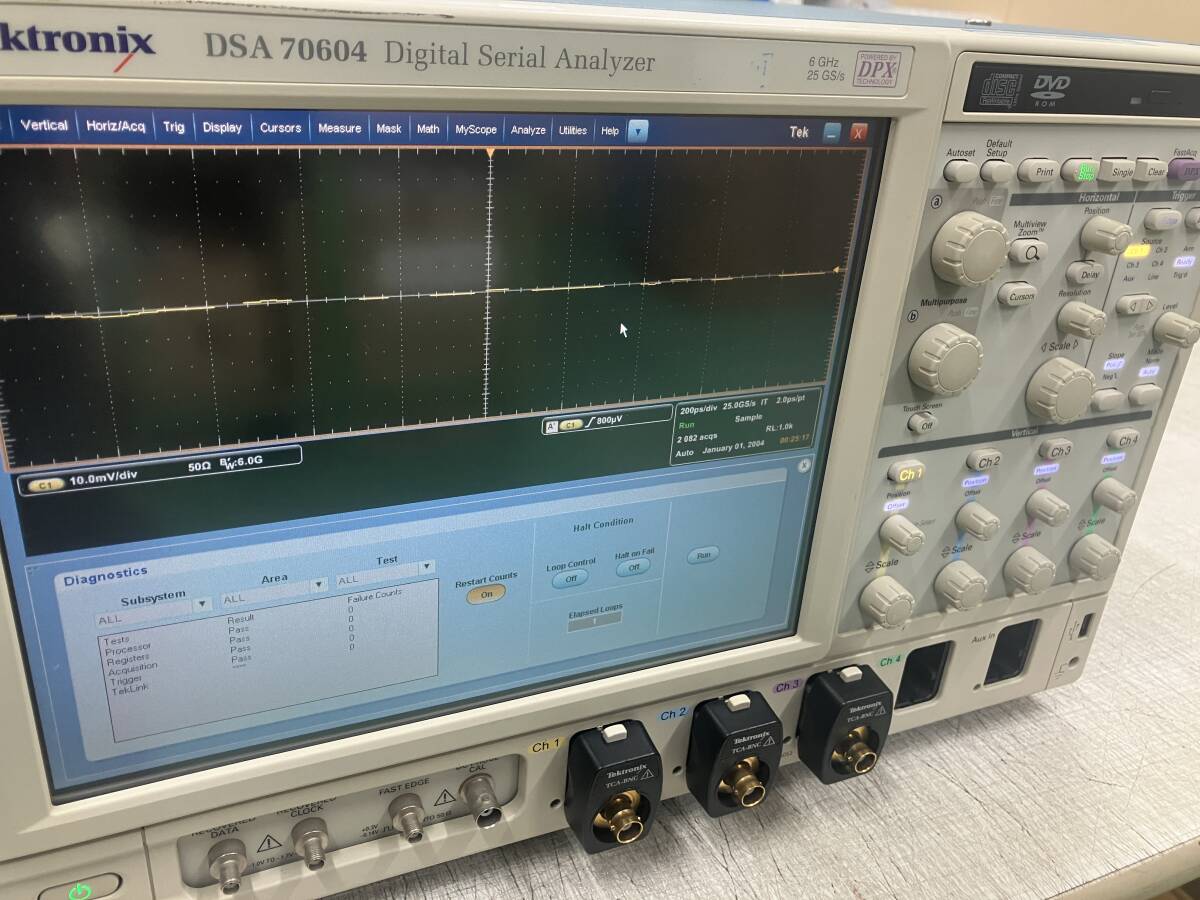
Task: Toggle the Ch 3 front-panel button
Action: pos(1056,449)
